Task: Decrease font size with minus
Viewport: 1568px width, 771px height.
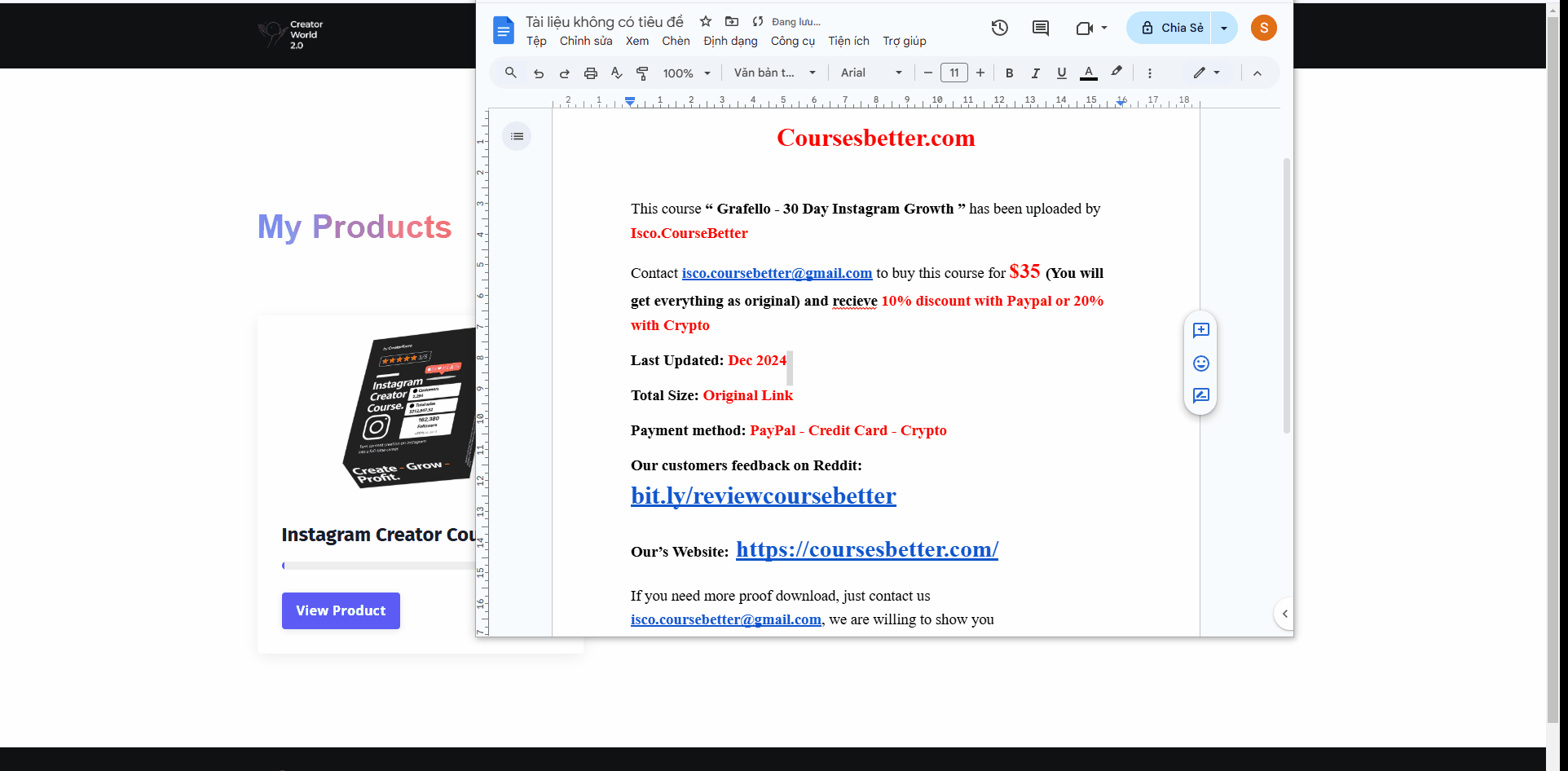Action: tap(927, 73)
